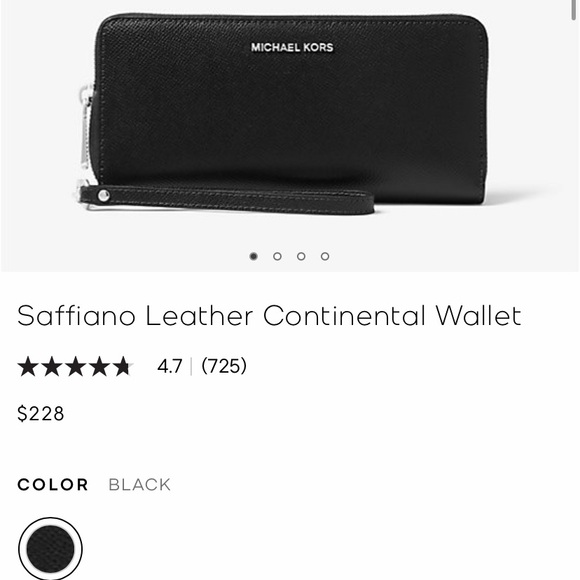Click the first rating star

click(28, 367)
